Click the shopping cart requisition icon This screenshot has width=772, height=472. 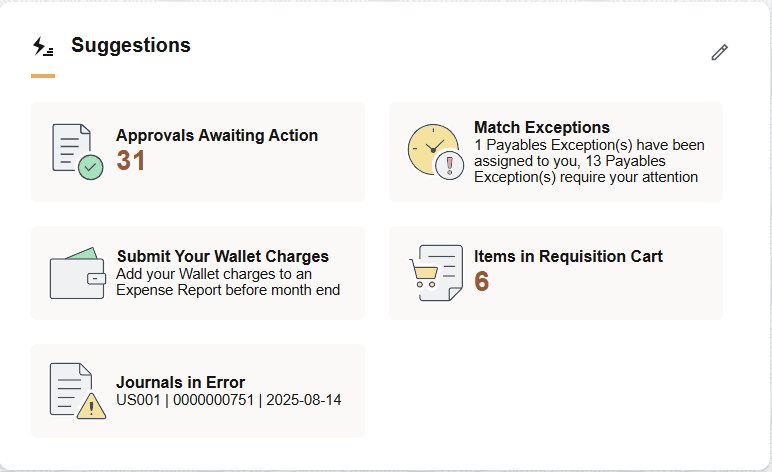(x=436, y=273)
